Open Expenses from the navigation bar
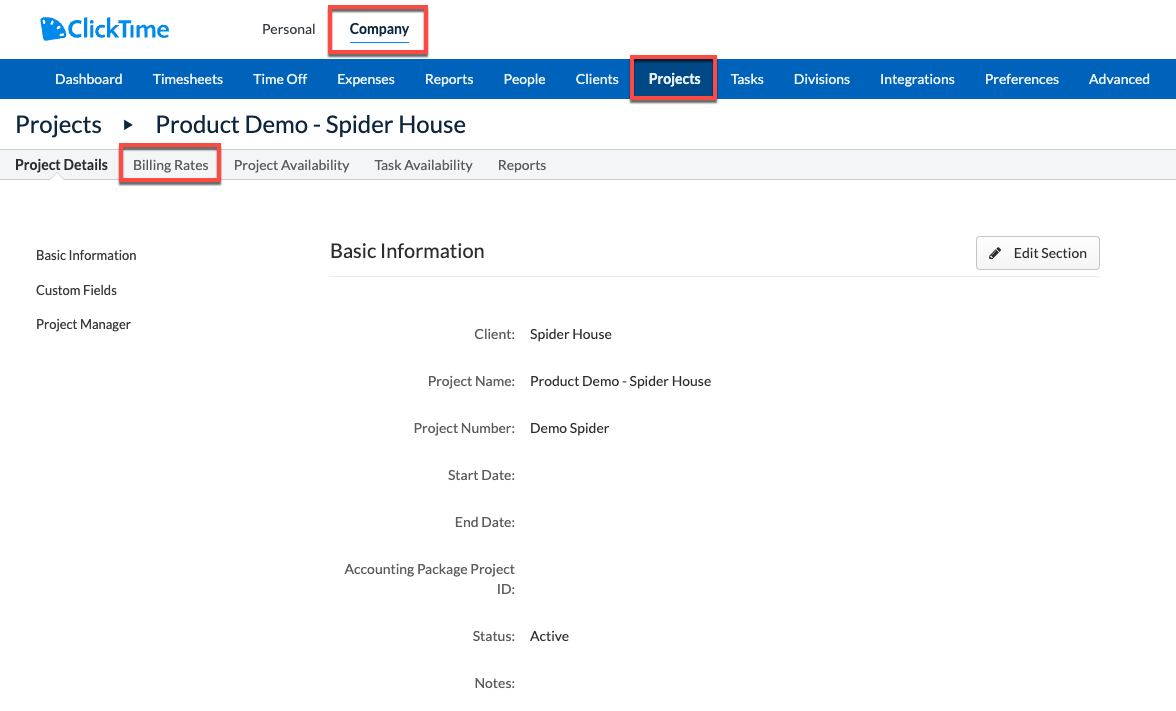The image size is (1176, 711). [x=365, y=79]
